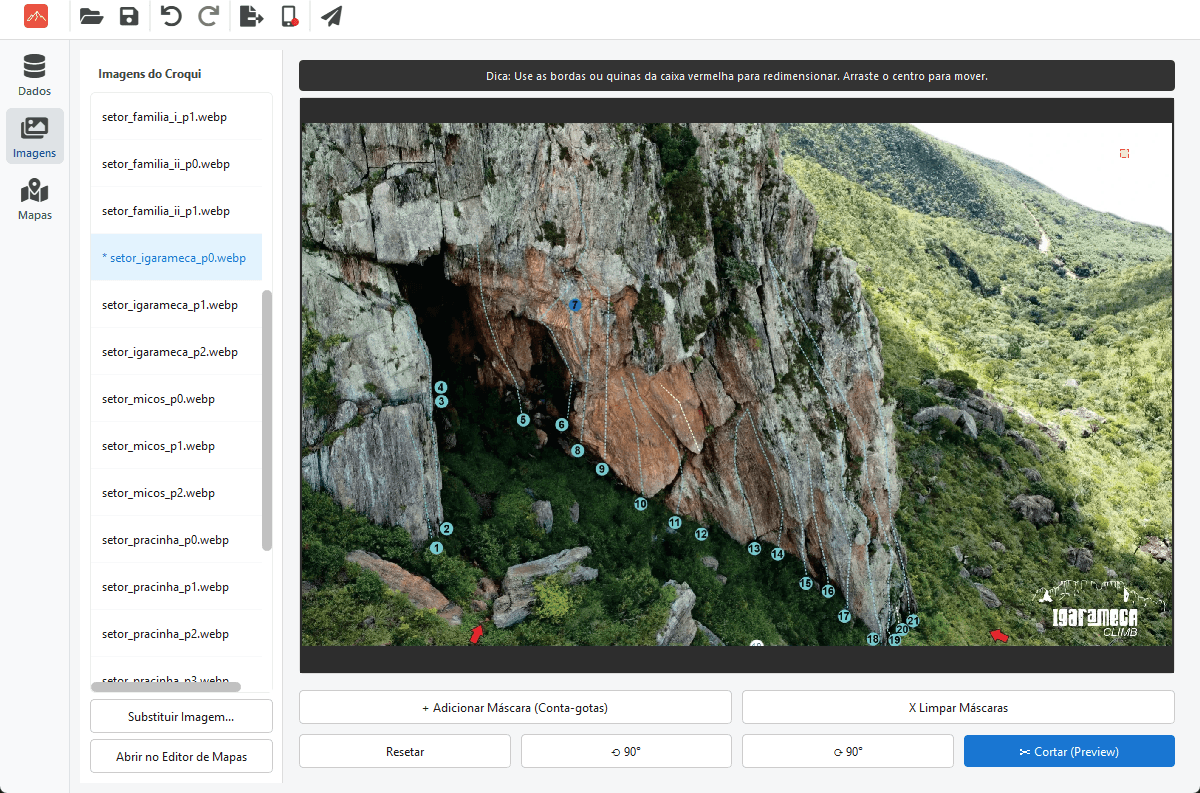The image size is (1200, 793).
Task: Switch to the Imagens section in the sidebar
Action: [x=35, y=137]
